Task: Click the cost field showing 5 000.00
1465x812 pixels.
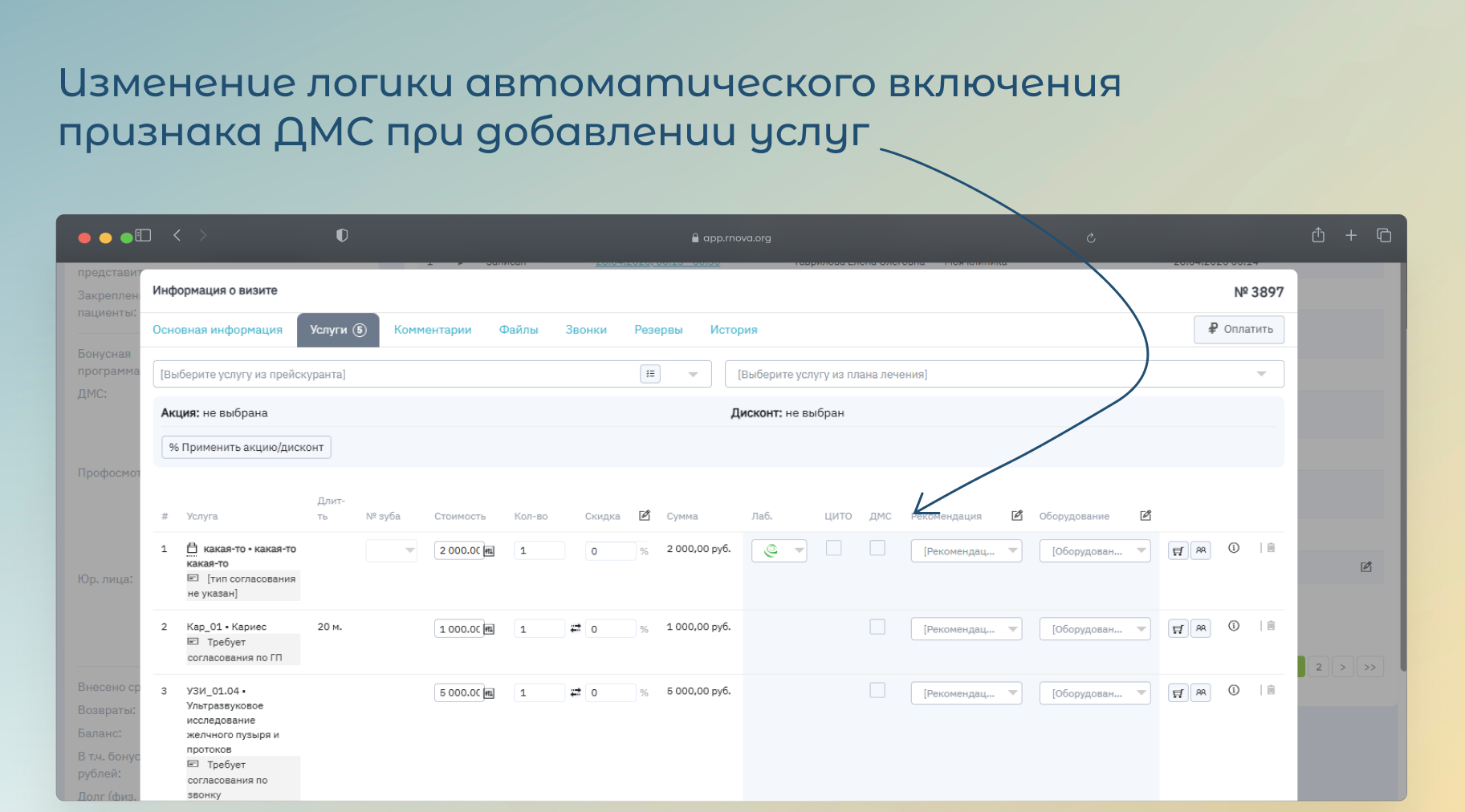Action: point(459,693)
